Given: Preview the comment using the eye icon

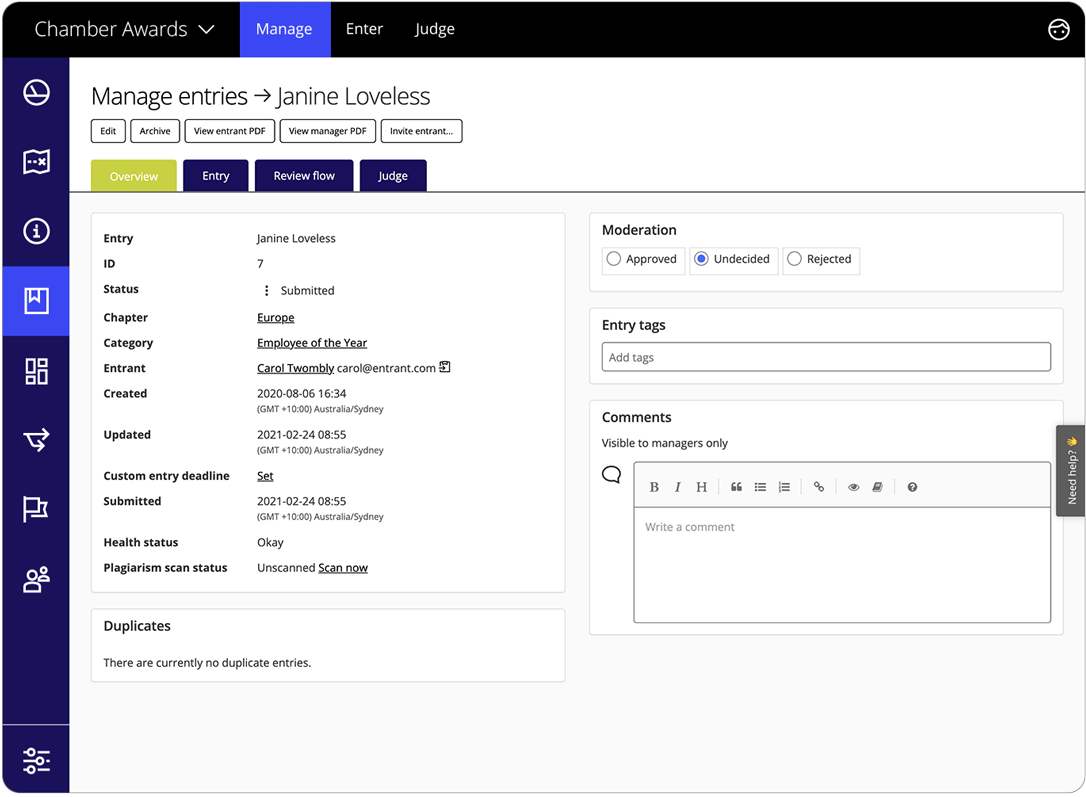Looking at the screenshot, I should pyautogui.click(x=853, y=487).
